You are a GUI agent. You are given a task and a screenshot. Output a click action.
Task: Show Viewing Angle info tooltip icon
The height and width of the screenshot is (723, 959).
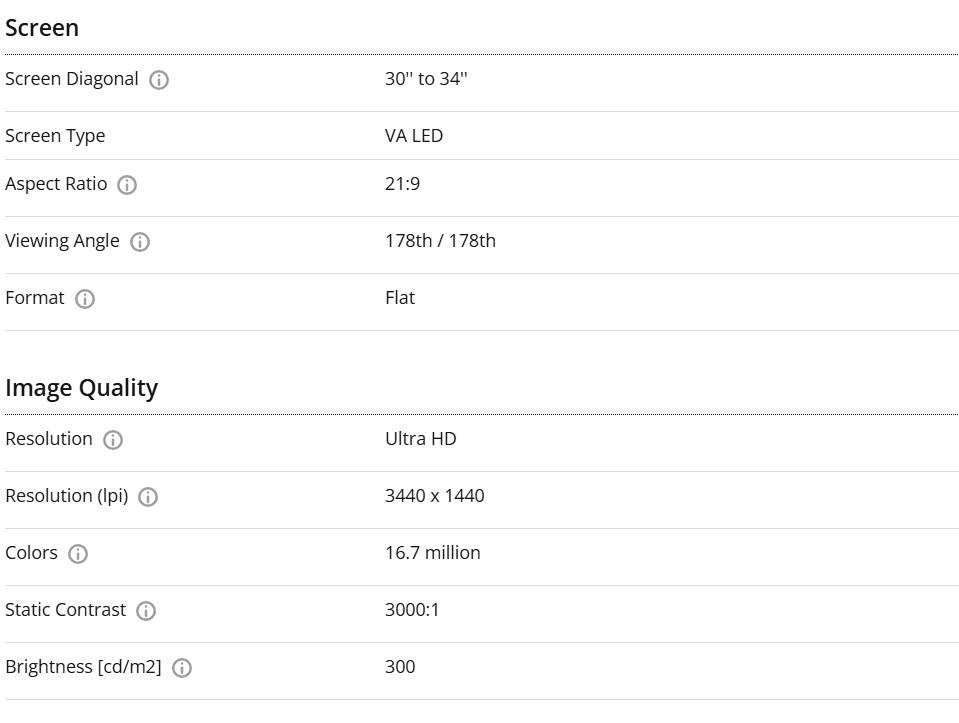pyautogui.click(x=140, y=242)
